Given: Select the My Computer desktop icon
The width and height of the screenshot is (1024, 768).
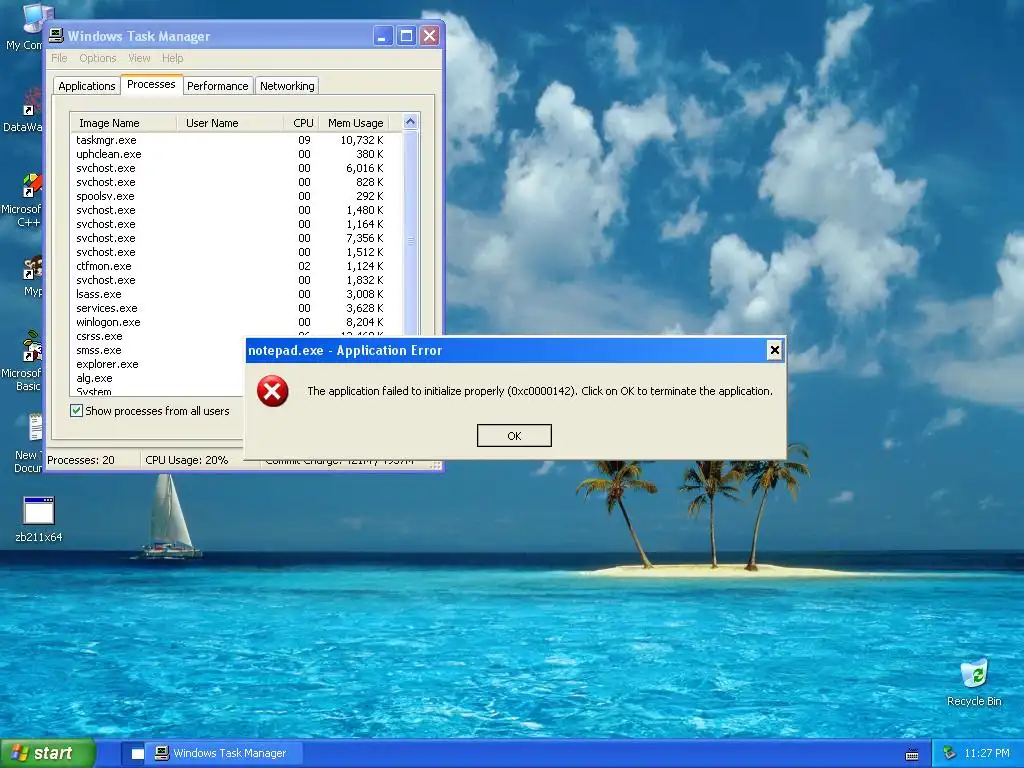Looking at the screenshot, I should 27,27.
